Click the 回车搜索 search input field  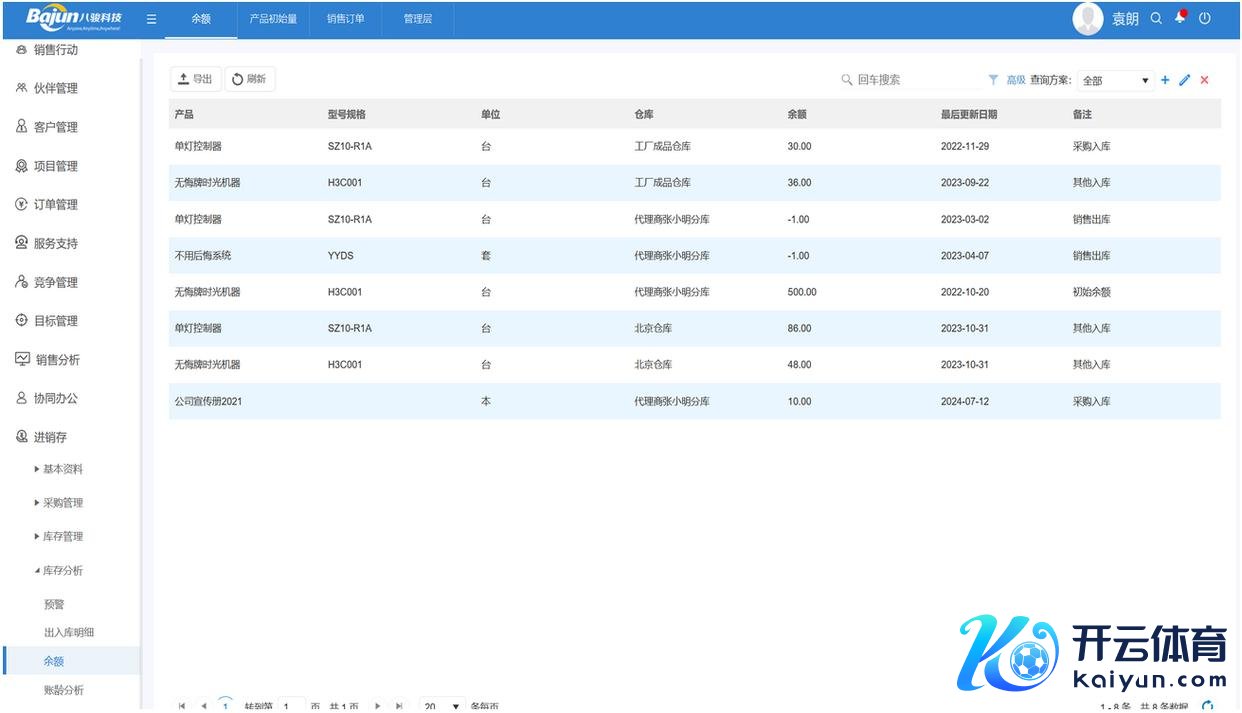[x=910, y=80]
